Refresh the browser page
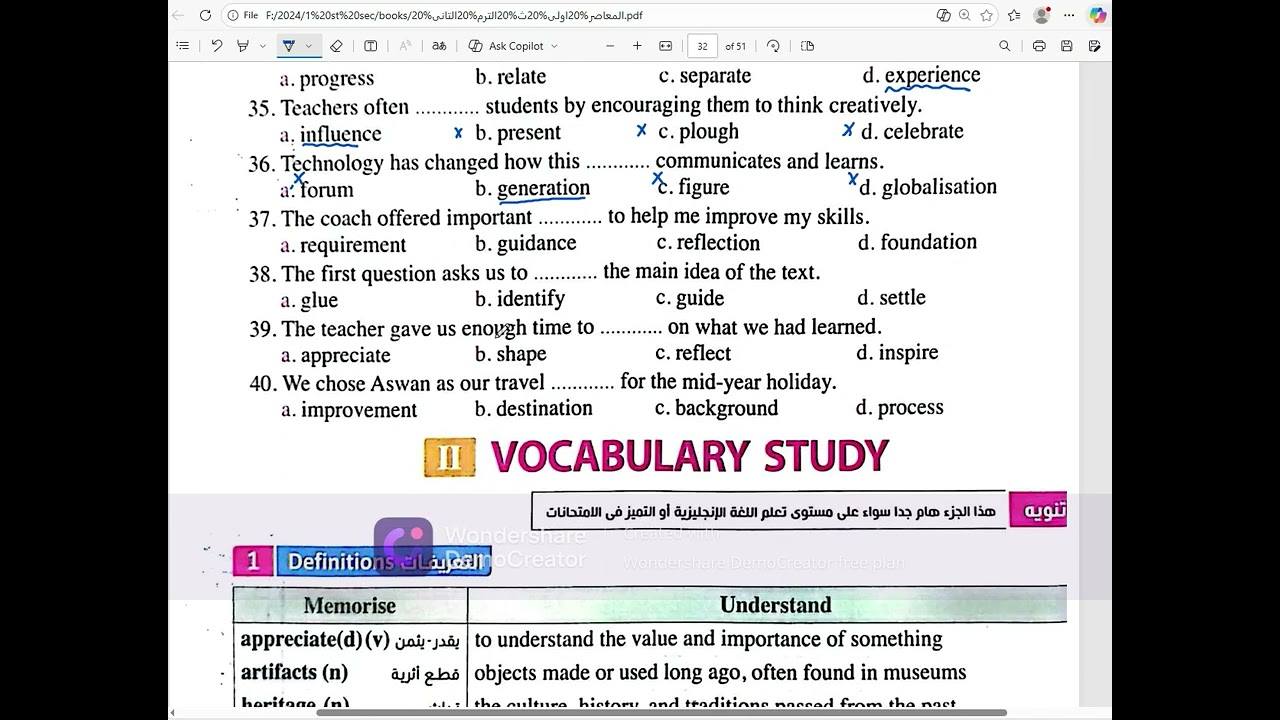Image resolution: width=1280 pixels, height=720 pixels. 205,15
